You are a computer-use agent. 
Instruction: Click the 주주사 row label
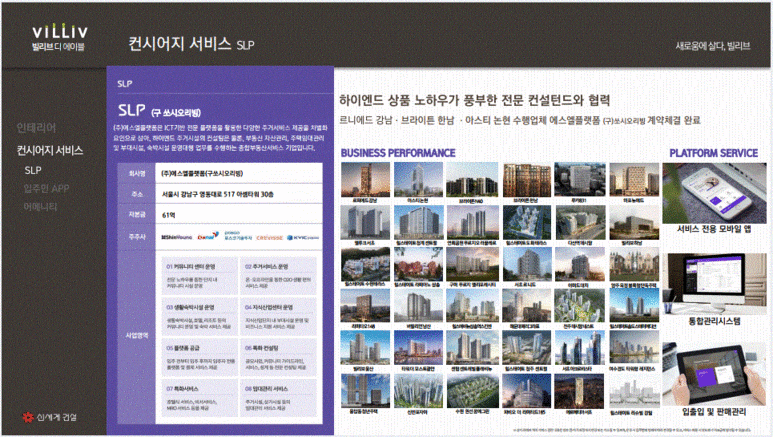pyautogui.click(x=137, y=237)
